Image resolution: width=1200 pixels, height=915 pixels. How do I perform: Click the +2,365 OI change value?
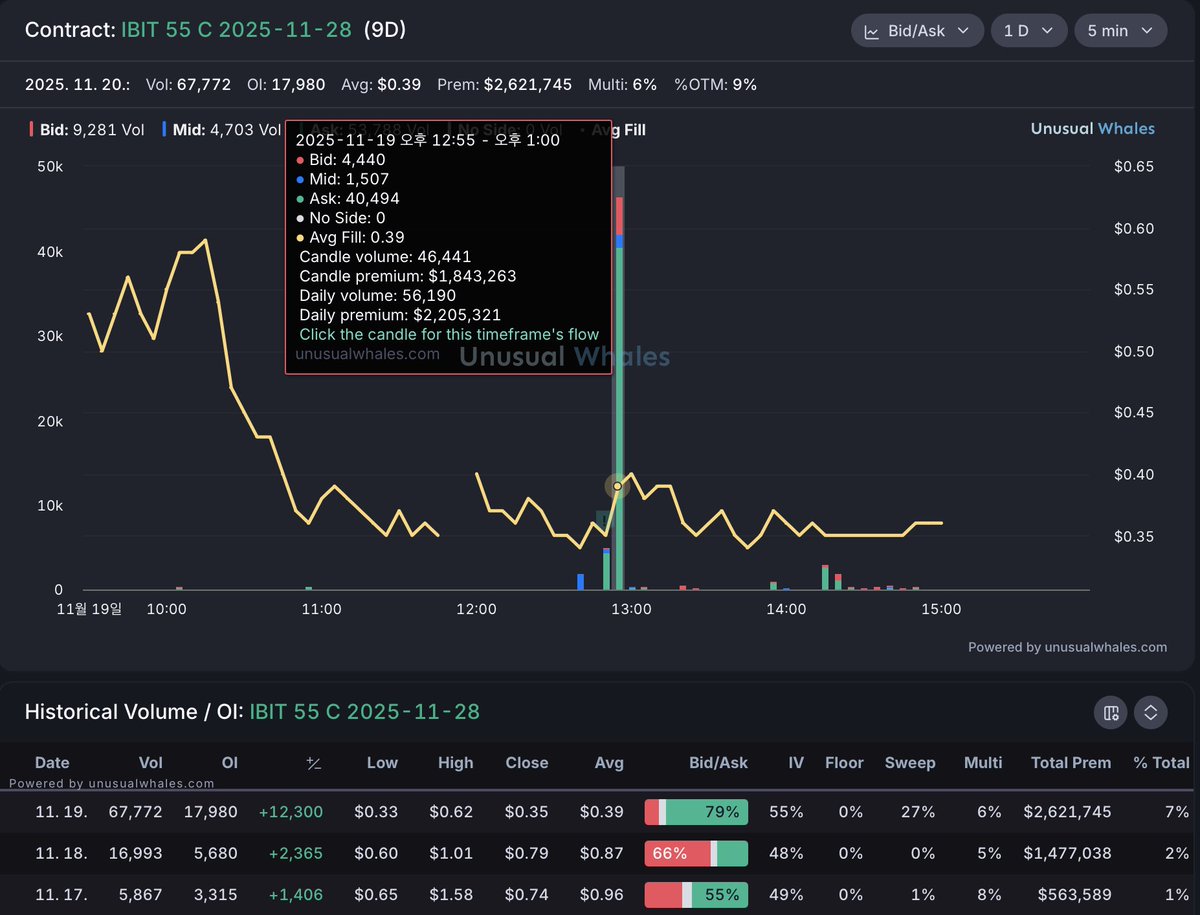[x=295, y=853]
